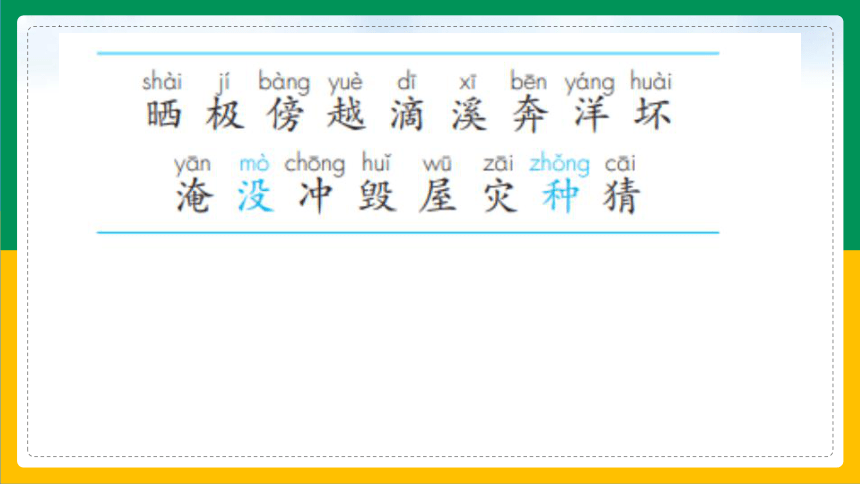Click the character 傍
This screenshot has width=860, height=484.
click(285, 115)
